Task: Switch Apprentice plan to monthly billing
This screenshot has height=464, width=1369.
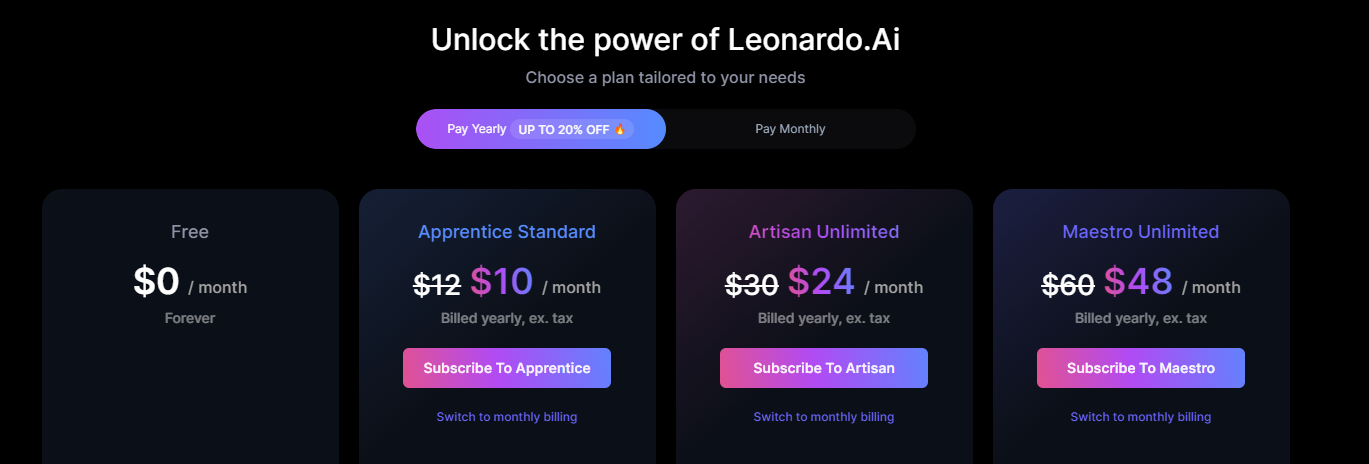Action: pos(507,417)
